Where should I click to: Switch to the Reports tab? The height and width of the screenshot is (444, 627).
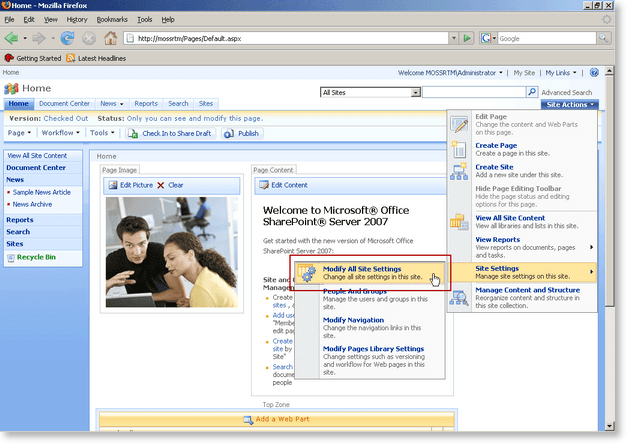(146, 104)
